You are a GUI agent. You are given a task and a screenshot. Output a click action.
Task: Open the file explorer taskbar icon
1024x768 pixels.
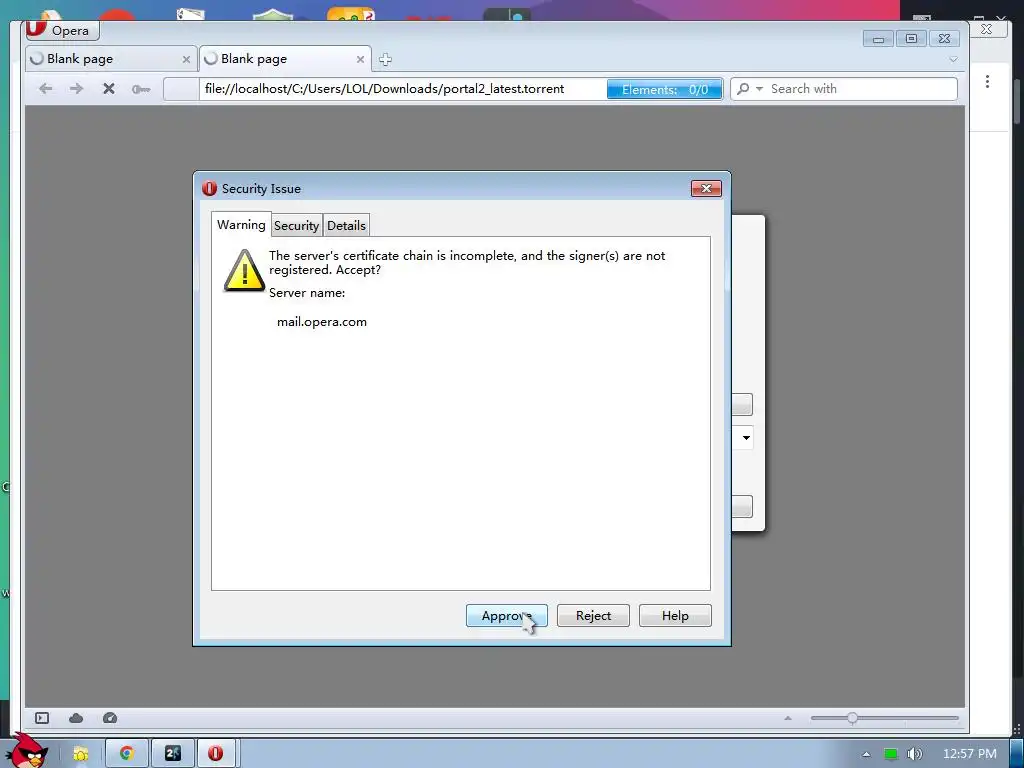click(x=81, y=754)
